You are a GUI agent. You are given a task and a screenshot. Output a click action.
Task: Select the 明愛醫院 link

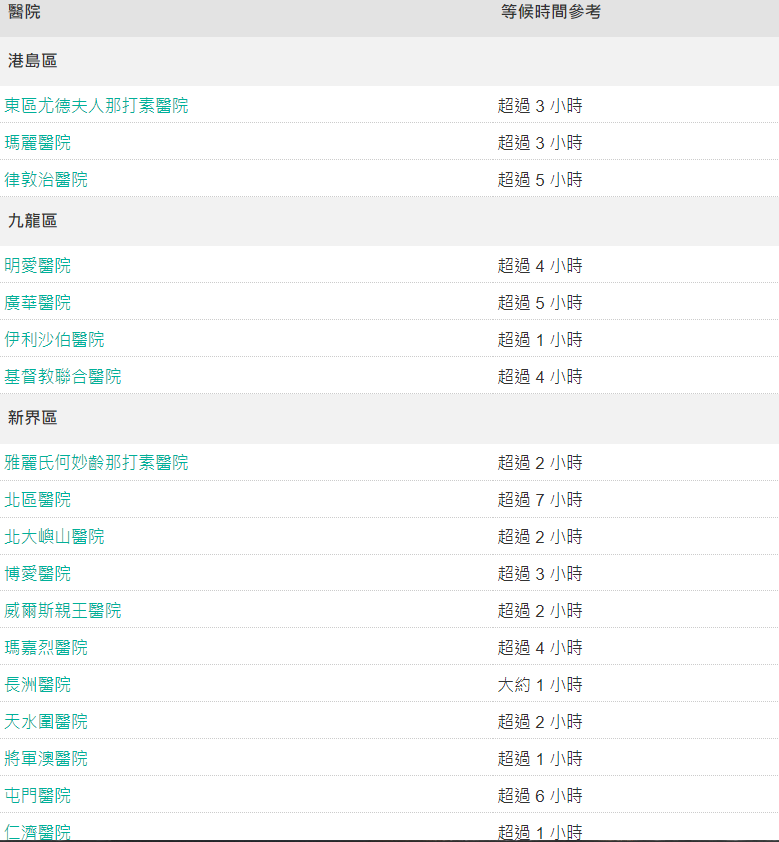[x=38, y=265]
